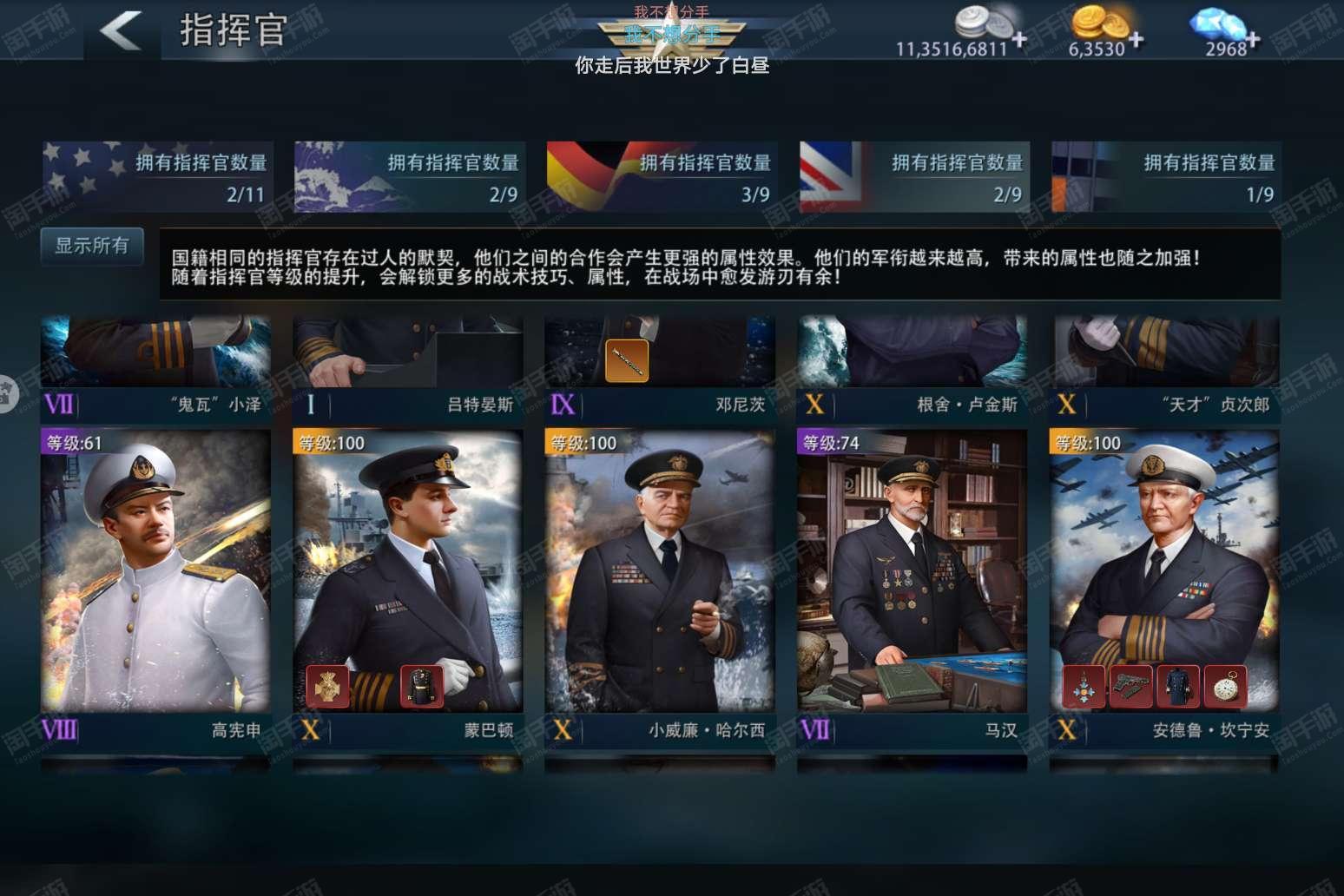Viewport: 1344px width, 896px height.
Task: Filter by the 1/9 nation tab
Action: tap(1166, 177)
